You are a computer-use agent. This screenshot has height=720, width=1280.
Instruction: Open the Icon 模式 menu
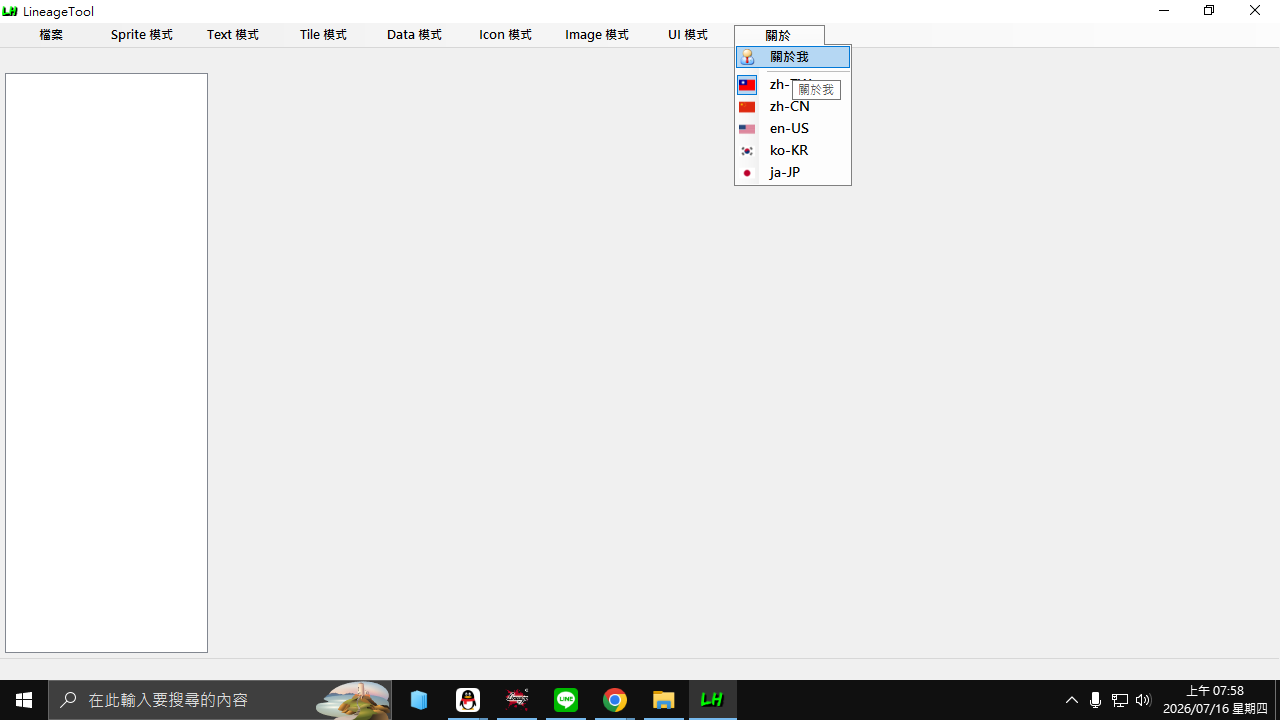505,35
